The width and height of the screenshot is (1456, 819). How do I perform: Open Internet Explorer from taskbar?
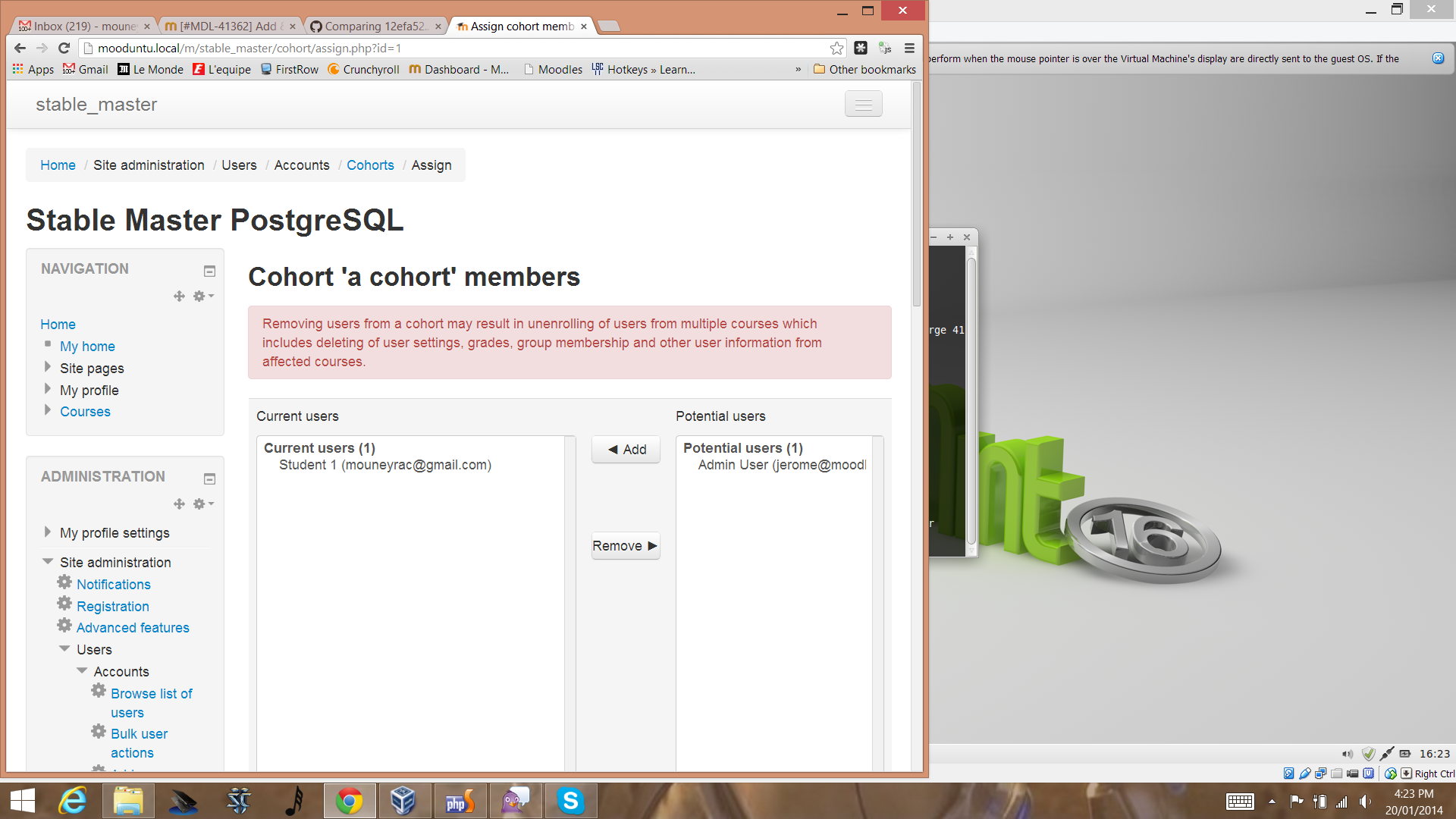pyautogui.click(x=73, y=801)
